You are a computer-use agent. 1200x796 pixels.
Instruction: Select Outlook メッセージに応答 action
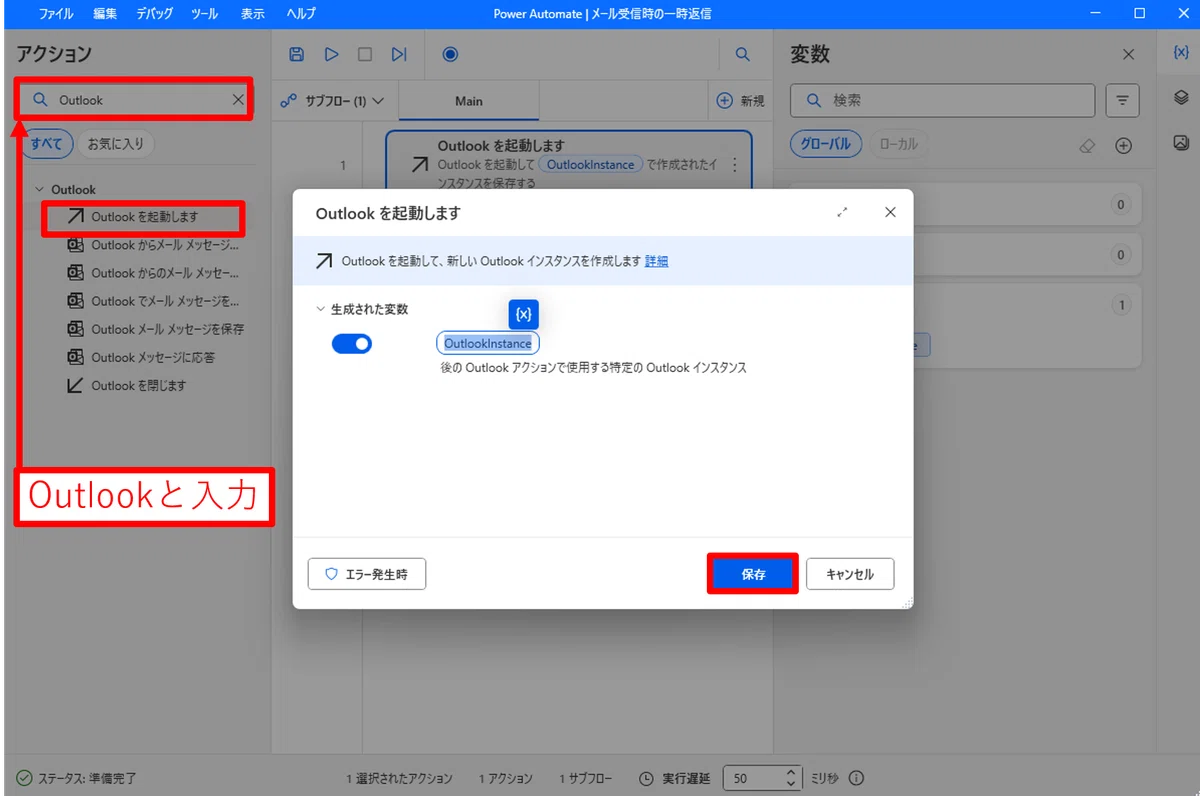(140, 357)
